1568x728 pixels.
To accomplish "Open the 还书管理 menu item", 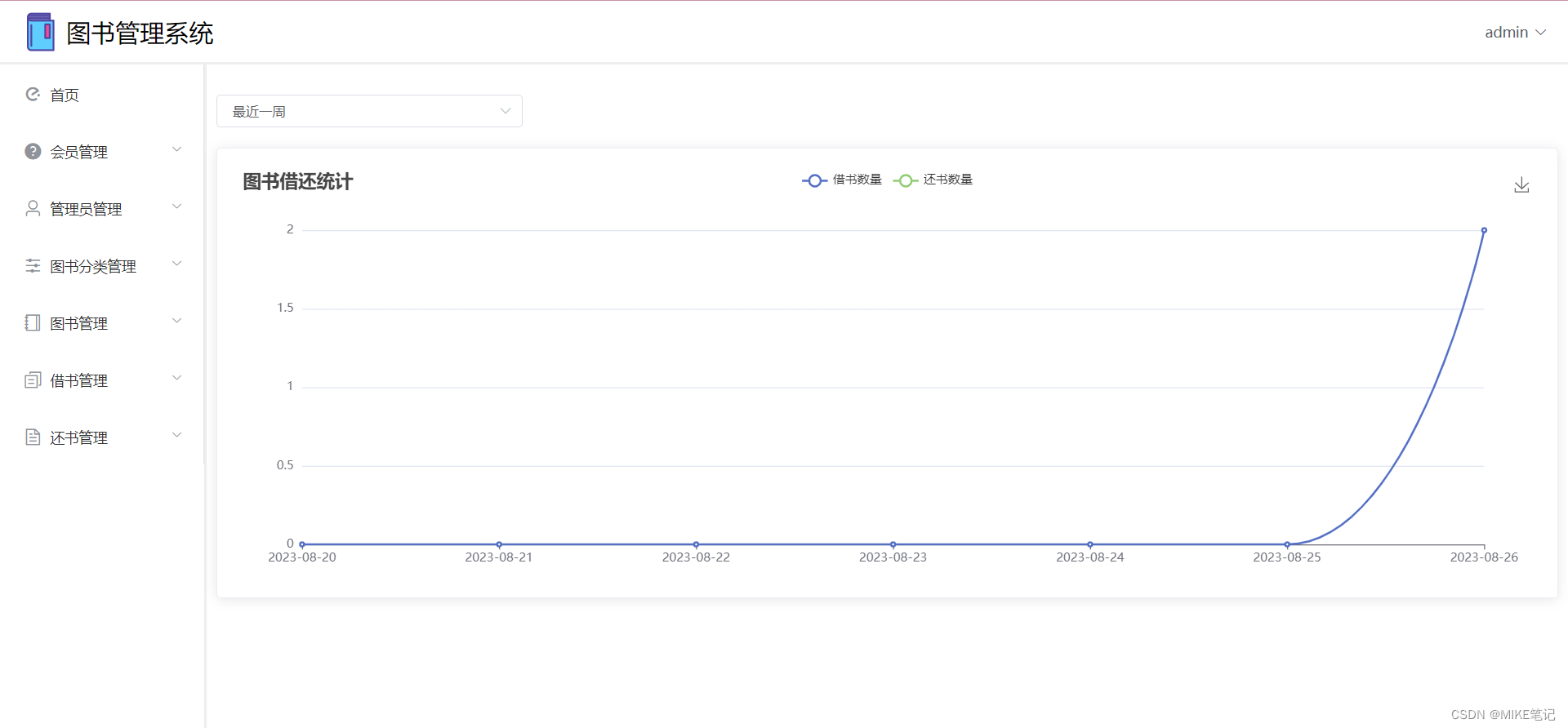I will pyautogui.click(x=102, y=437).
